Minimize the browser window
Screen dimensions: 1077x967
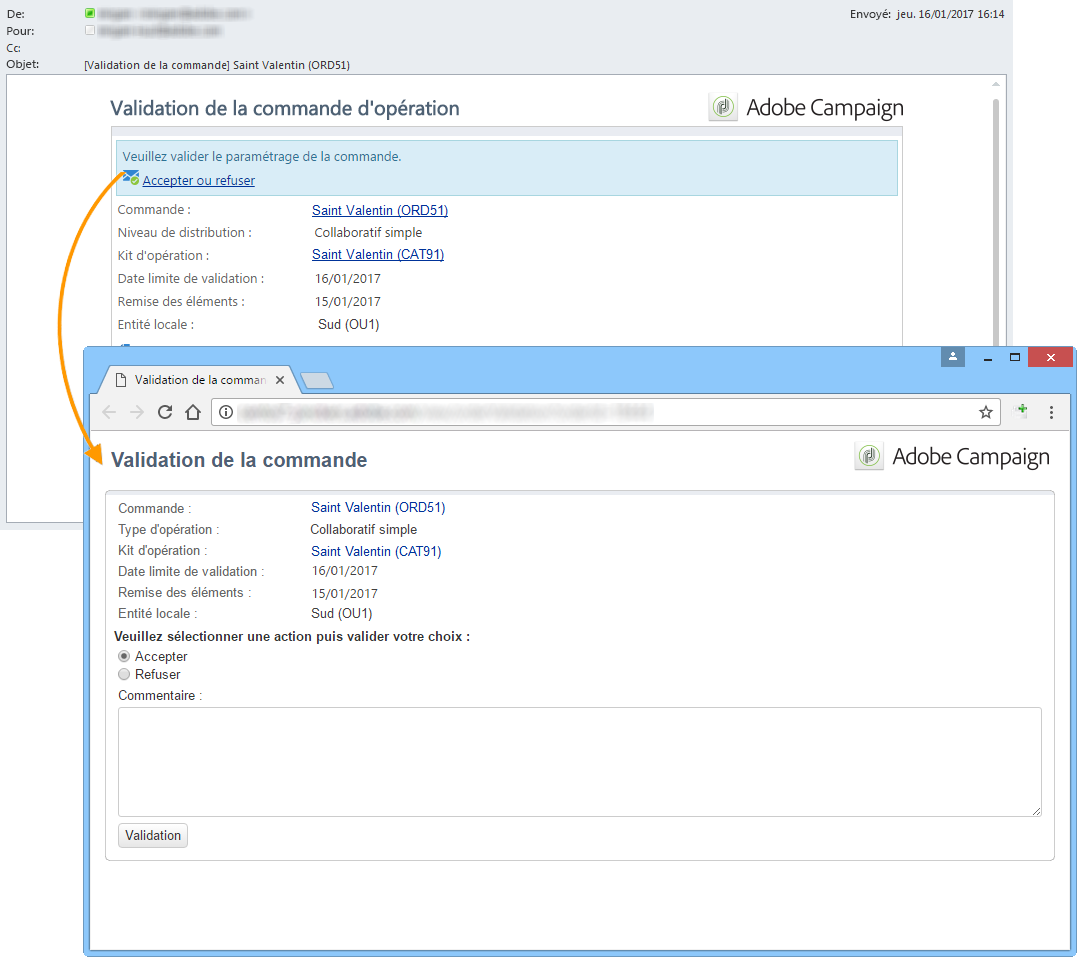(x=988, y=357)
